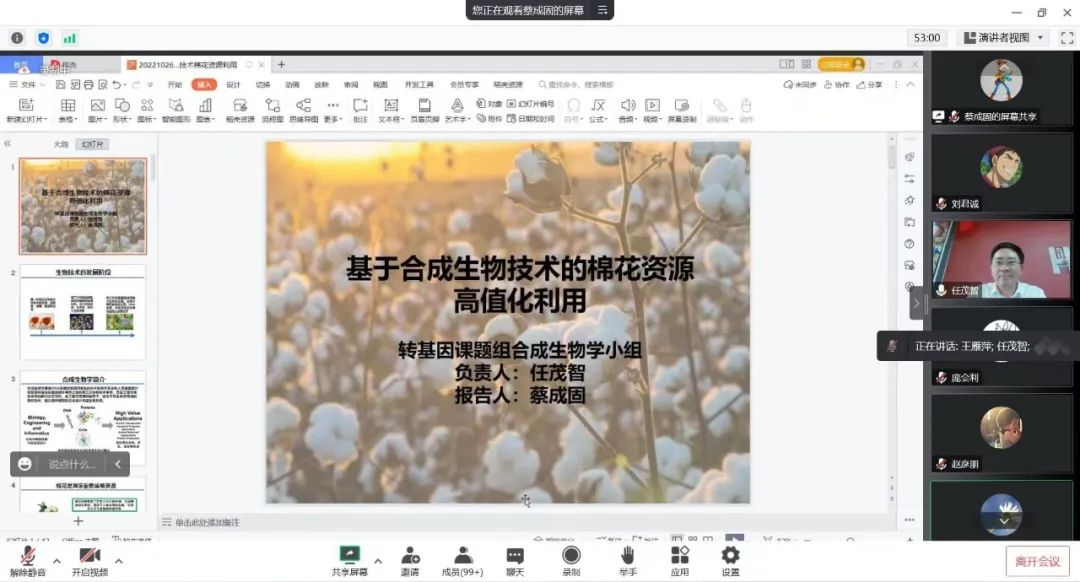Screen dimensions: 1080x582
Task: Click the 说点什么... chat input box
Action: click(x=73, y=464)
